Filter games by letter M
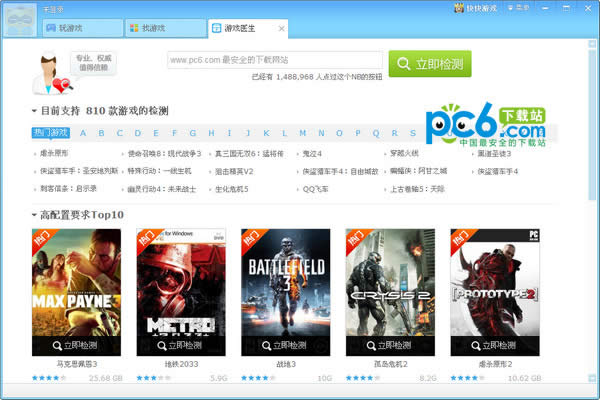 303,133
